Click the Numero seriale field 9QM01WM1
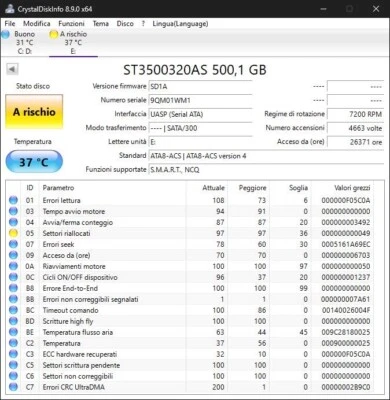 (x=200, y=100)
